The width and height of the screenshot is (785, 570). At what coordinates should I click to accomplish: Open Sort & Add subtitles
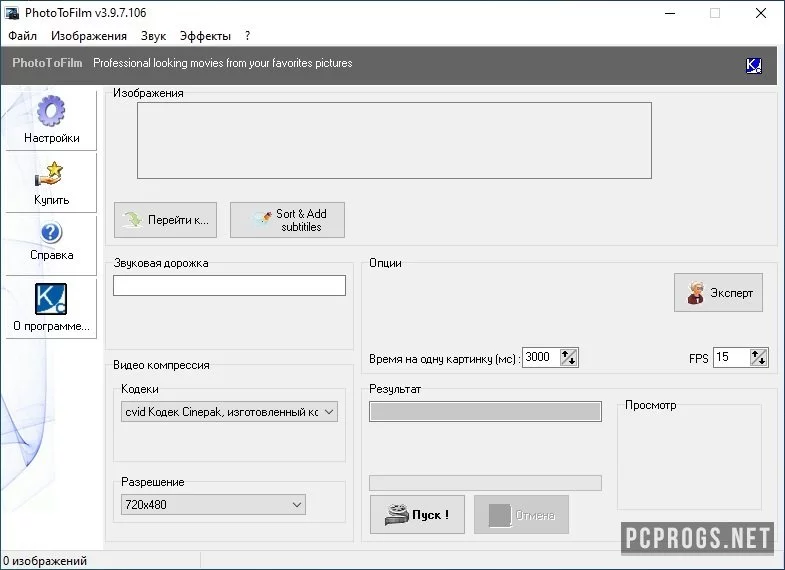[x=287, y=220]
